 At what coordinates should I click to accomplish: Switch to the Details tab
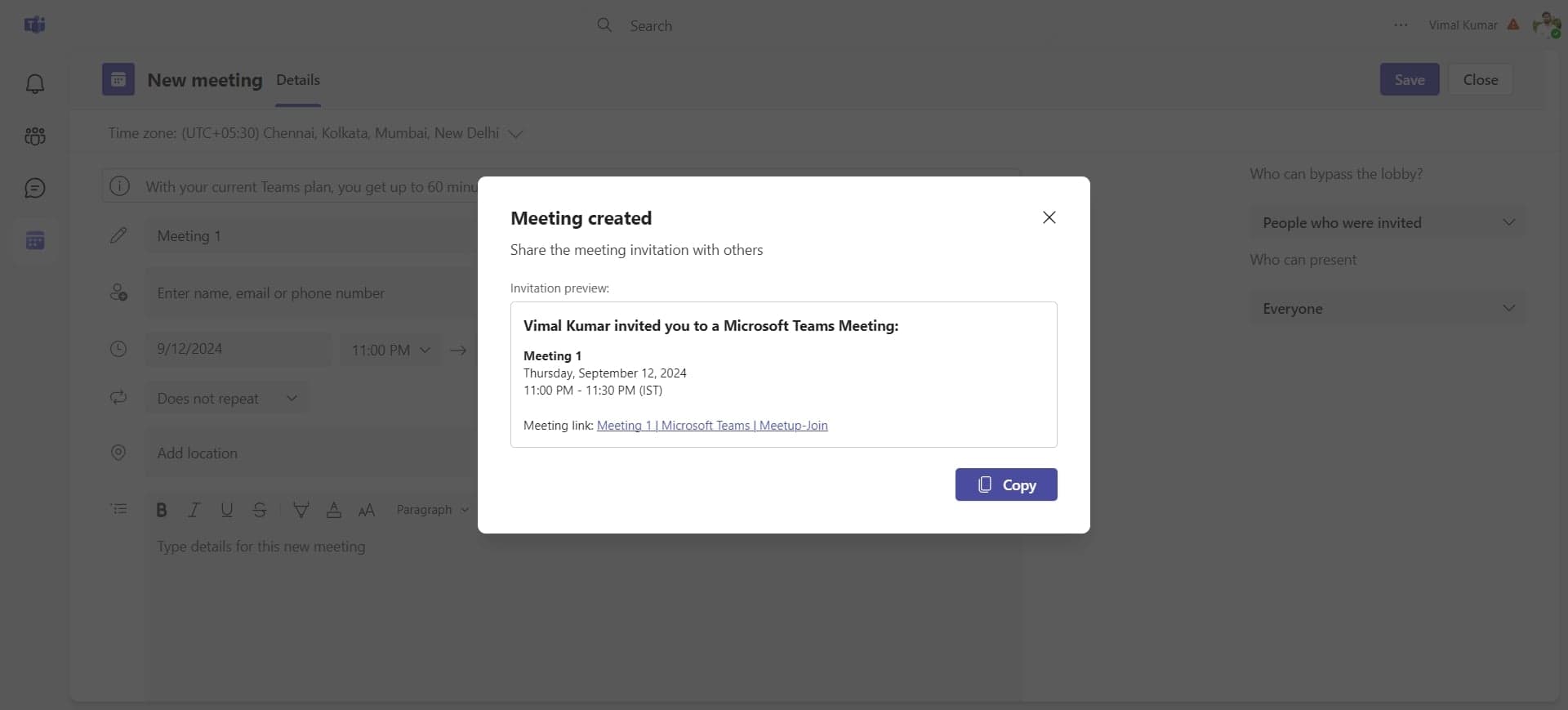click(298, 80)
